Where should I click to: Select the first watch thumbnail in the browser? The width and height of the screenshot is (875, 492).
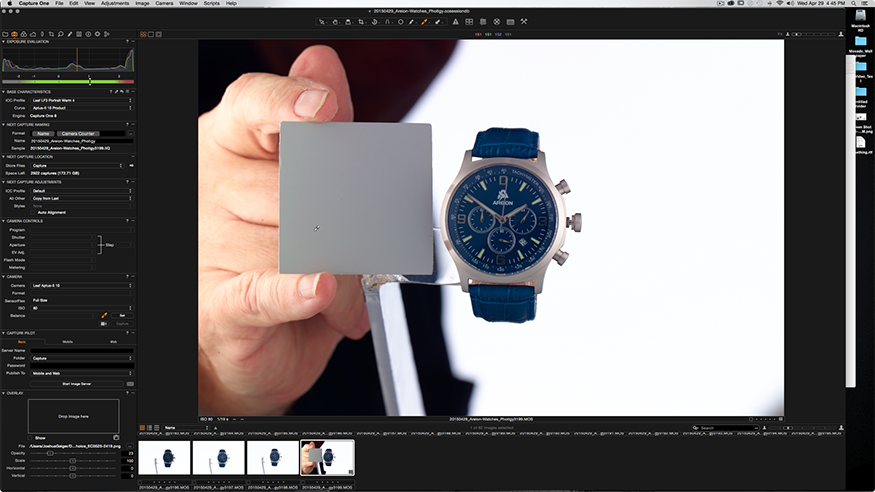coord(164,457)
